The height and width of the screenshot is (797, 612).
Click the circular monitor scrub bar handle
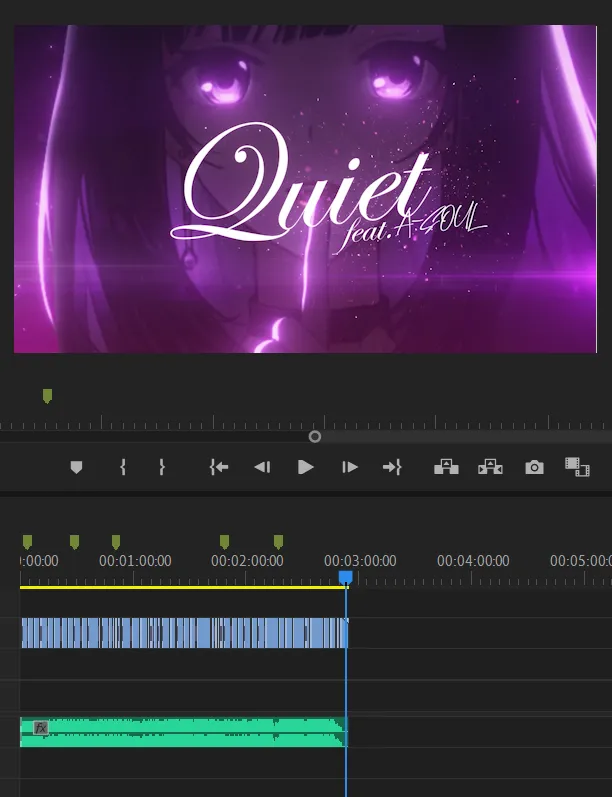[x=315, y=436]
